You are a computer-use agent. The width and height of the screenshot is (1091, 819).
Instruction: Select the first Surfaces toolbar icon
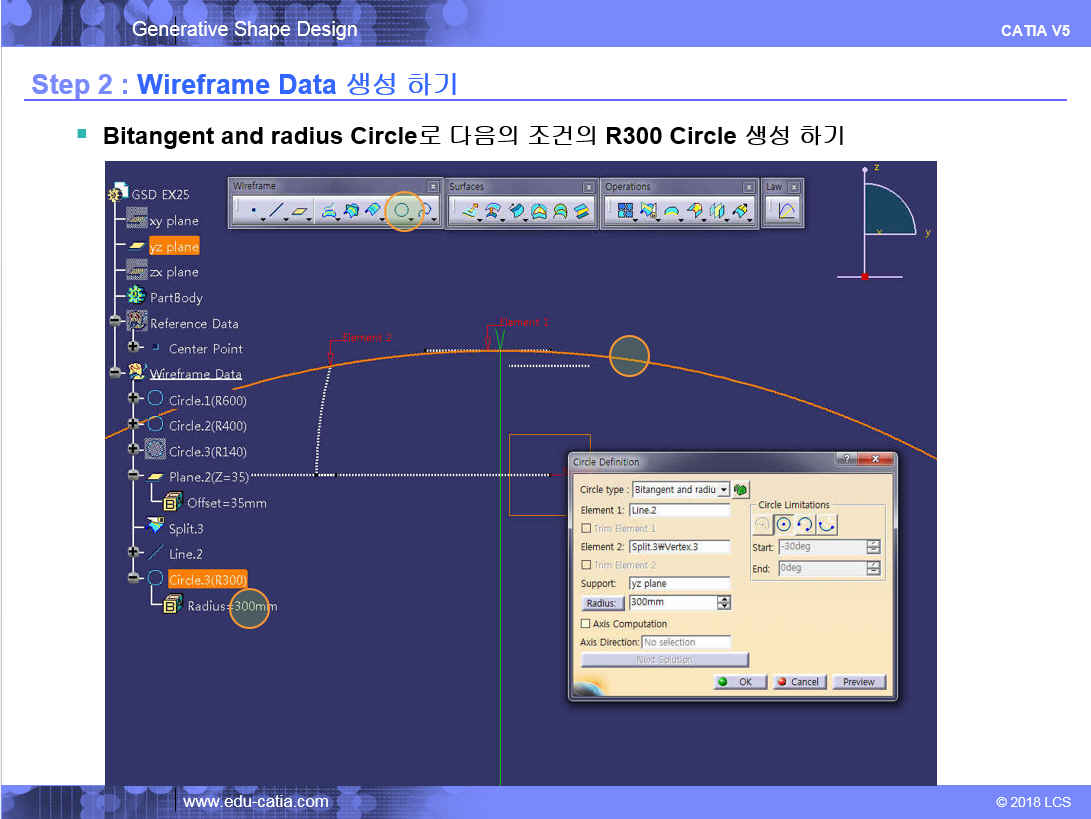coord(468,211)
